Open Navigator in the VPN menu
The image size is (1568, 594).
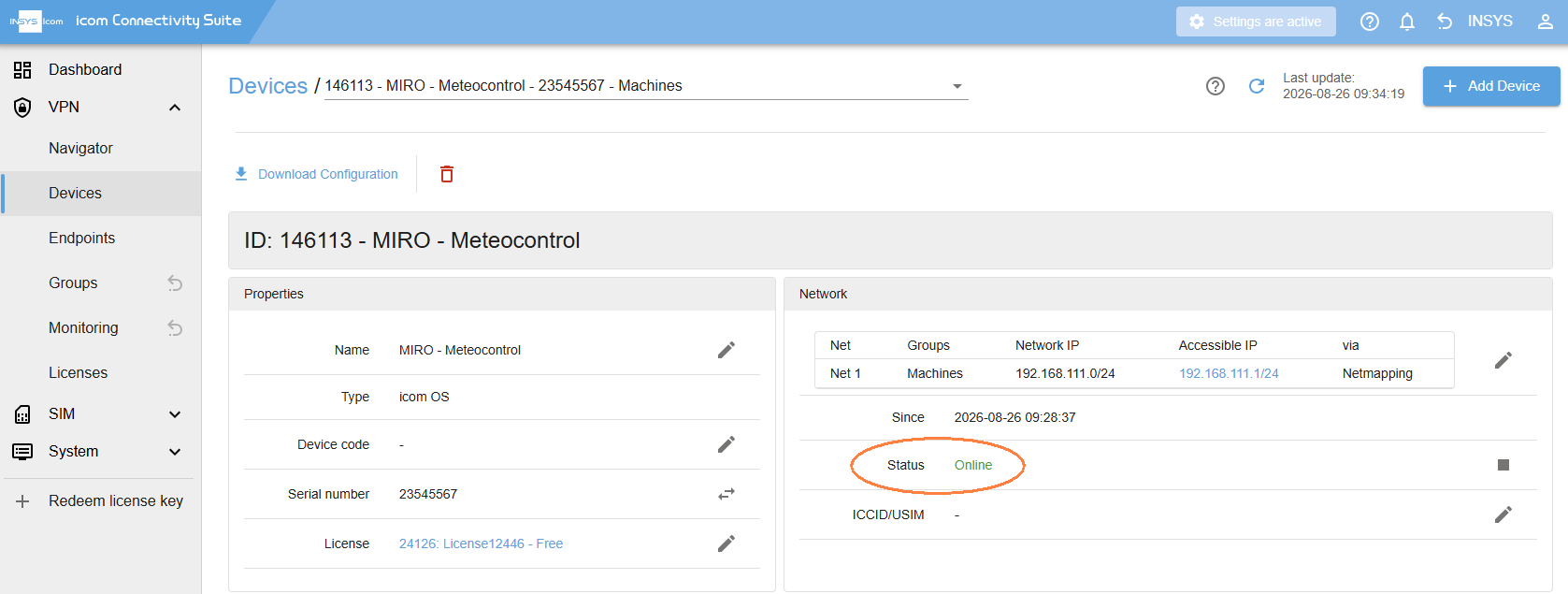point(80,149)
